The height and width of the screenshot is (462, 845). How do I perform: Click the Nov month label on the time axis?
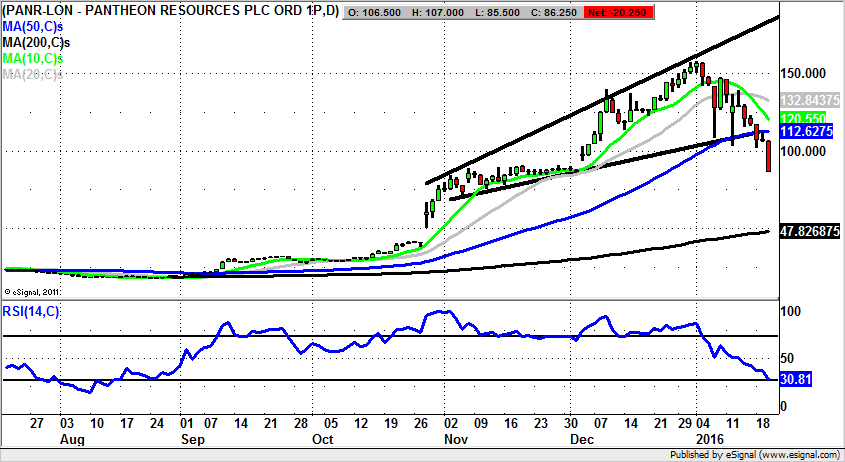pos(455,439)
